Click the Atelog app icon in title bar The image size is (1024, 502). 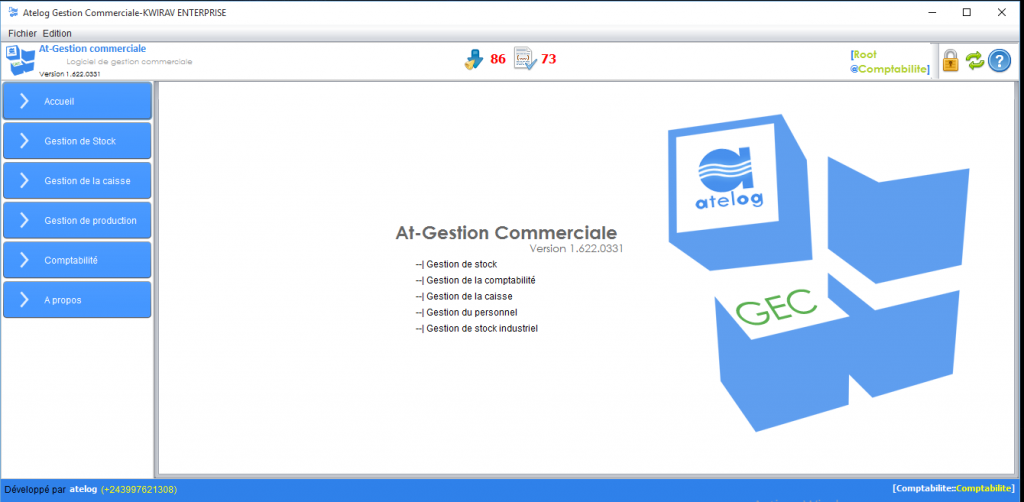point(13,12)
